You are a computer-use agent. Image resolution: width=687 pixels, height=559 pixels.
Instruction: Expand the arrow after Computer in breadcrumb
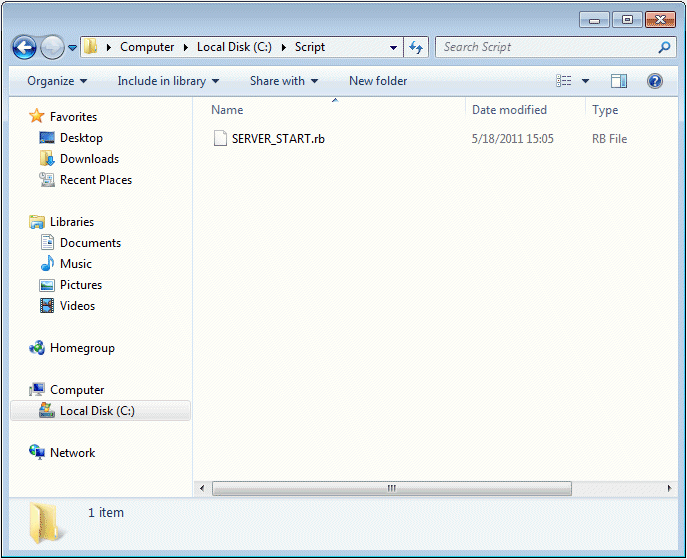[x=186, y=47]
